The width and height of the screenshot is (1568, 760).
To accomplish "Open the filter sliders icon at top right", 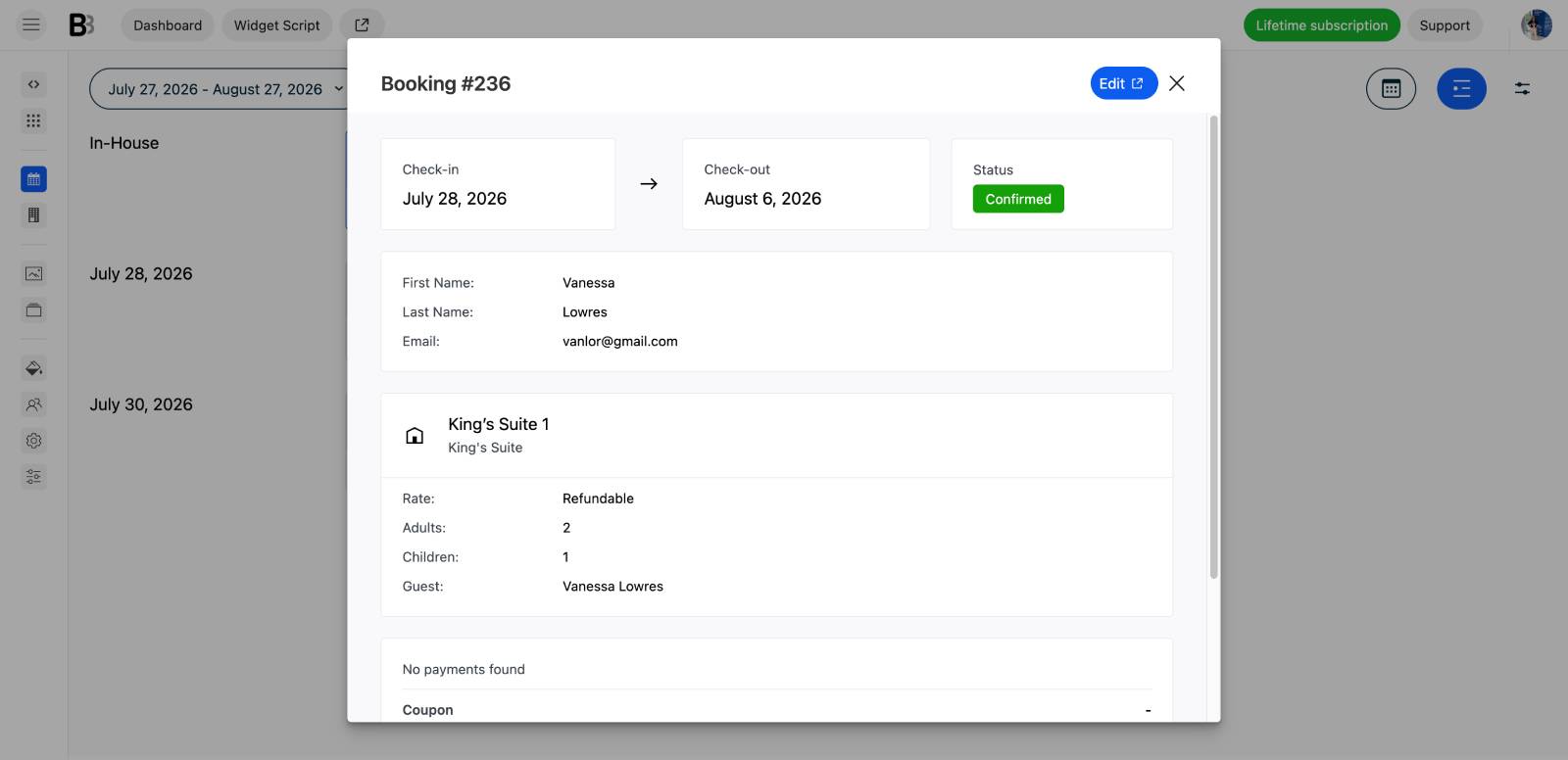I will pyautogui.click(x=1522, y=88).
